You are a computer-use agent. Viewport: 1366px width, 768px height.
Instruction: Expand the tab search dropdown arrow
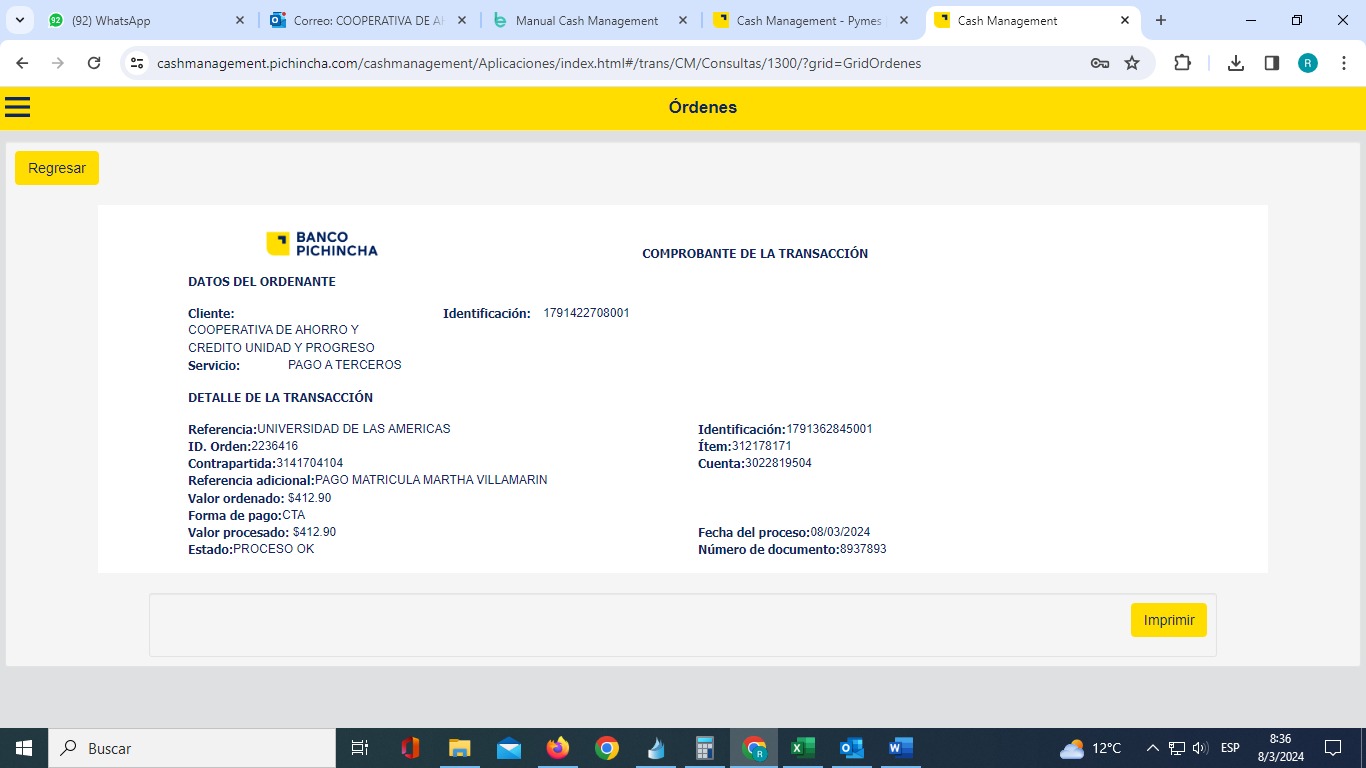[x=19, y=20]
